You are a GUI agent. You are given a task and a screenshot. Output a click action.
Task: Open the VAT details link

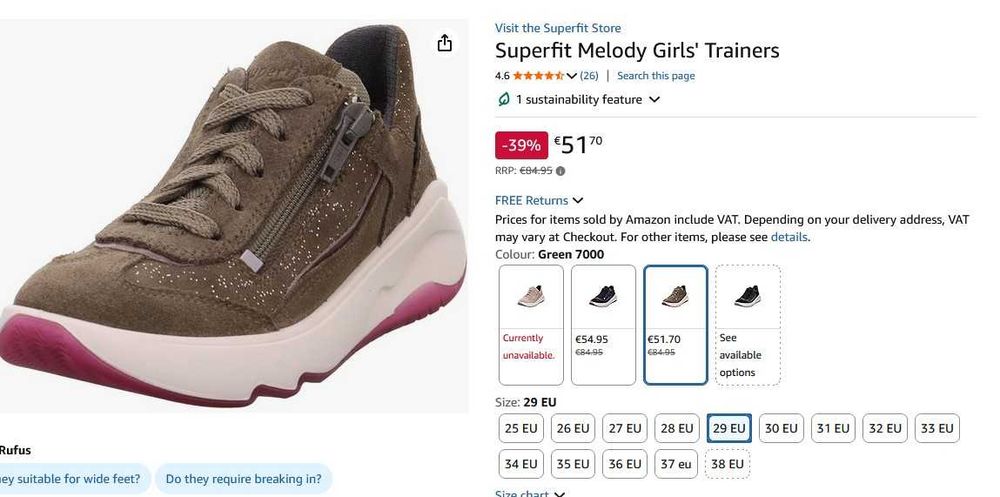point(789,237)
